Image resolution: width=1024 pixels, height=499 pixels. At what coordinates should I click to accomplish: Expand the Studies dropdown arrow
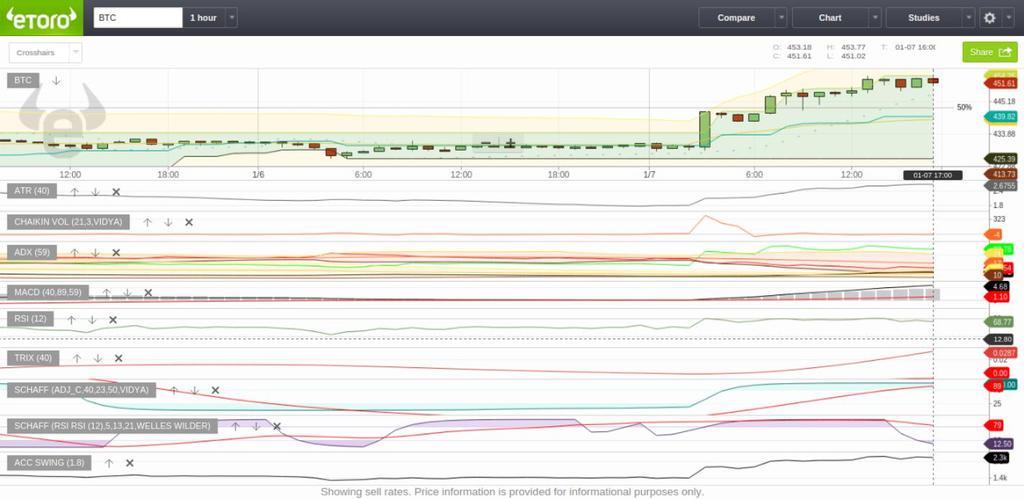[968, 18]
